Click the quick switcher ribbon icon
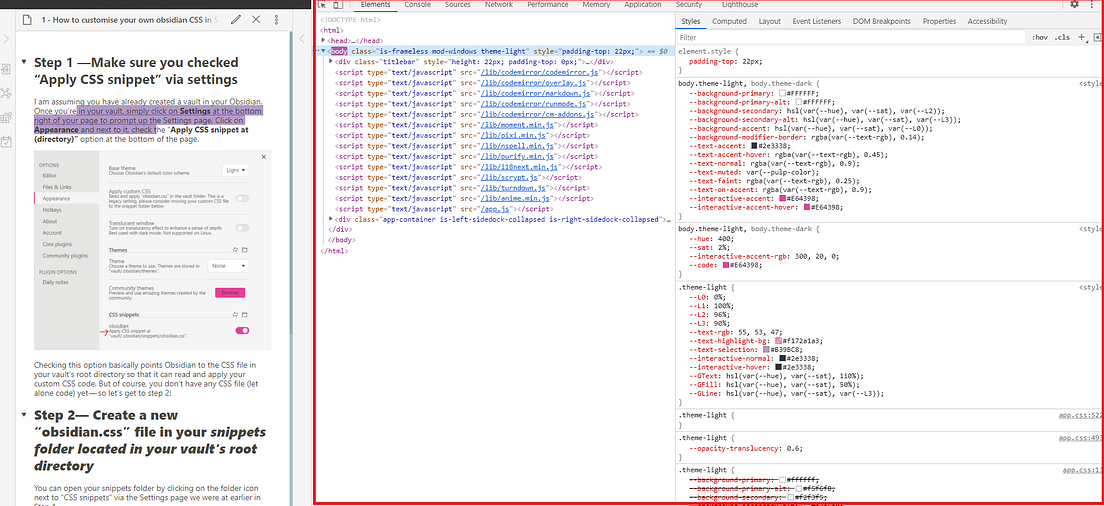 [6, 70]
